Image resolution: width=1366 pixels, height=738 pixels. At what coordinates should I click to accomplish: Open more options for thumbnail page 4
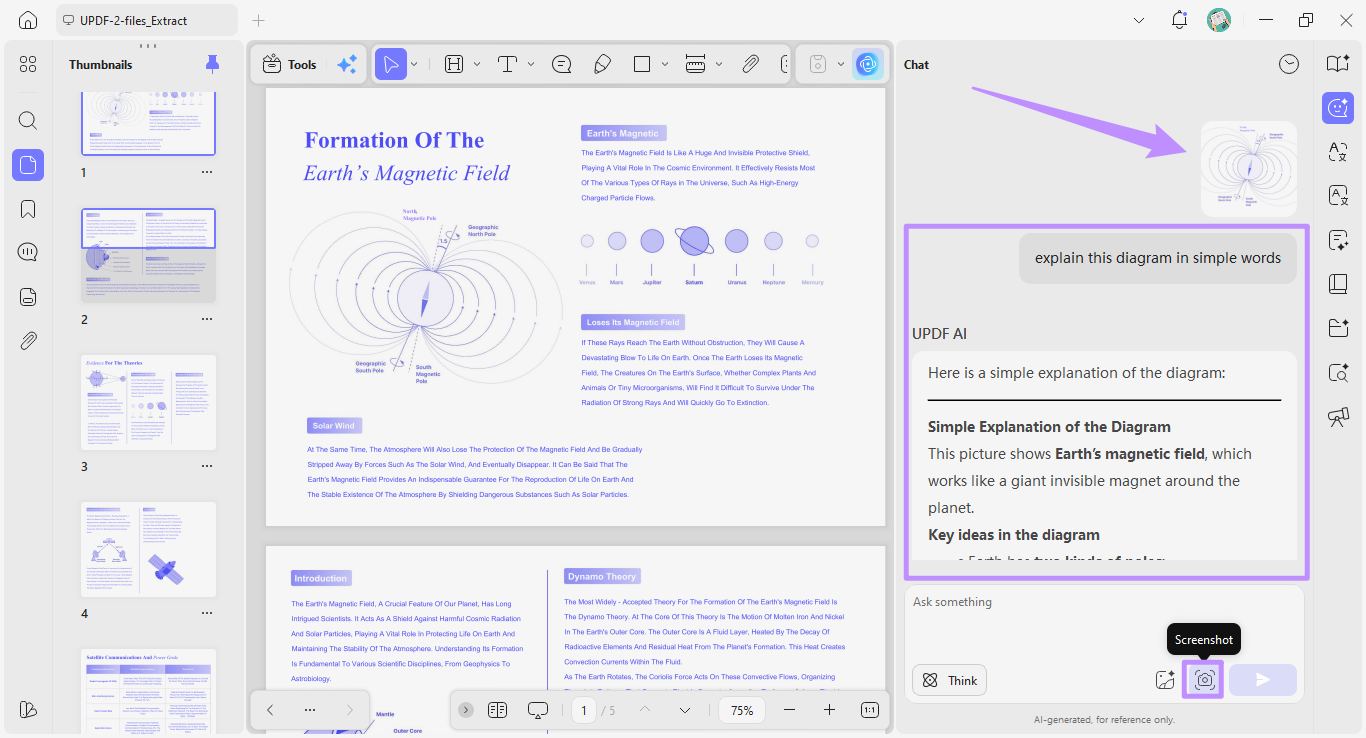pos(207,613)
